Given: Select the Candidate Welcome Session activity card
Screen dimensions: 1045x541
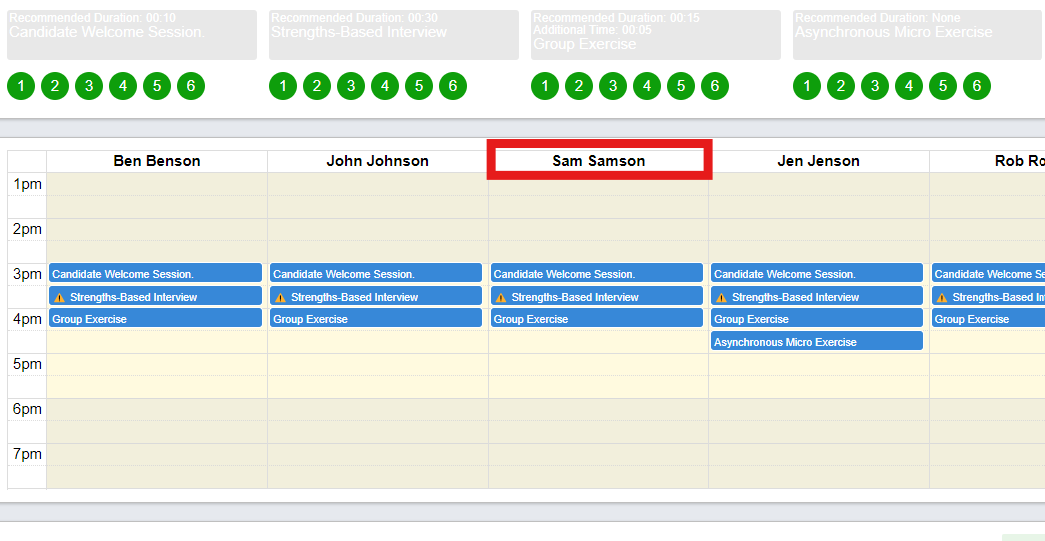Looking at the screenshot, I should click(132, 35).
